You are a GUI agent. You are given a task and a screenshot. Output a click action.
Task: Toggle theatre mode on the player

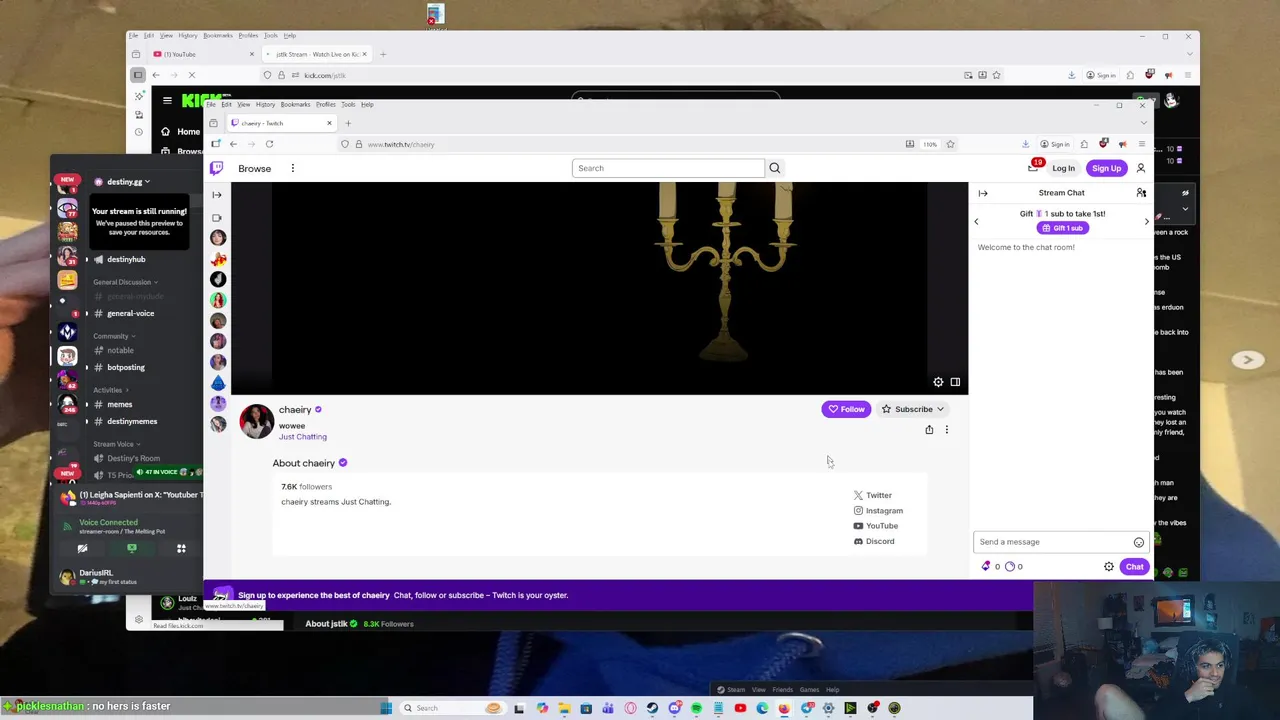pos(955,382)
